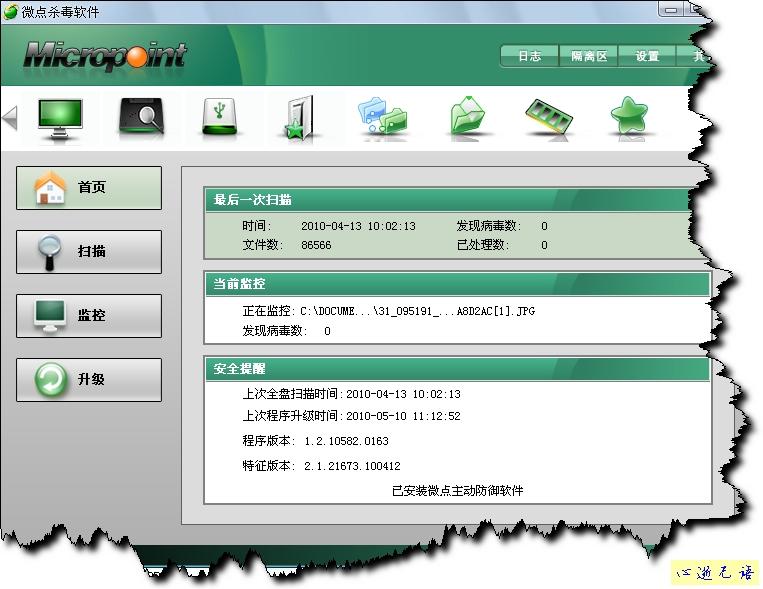Open the 首页 home page button
This screenshot has width=763, height=589.
[x=89, y=188]
